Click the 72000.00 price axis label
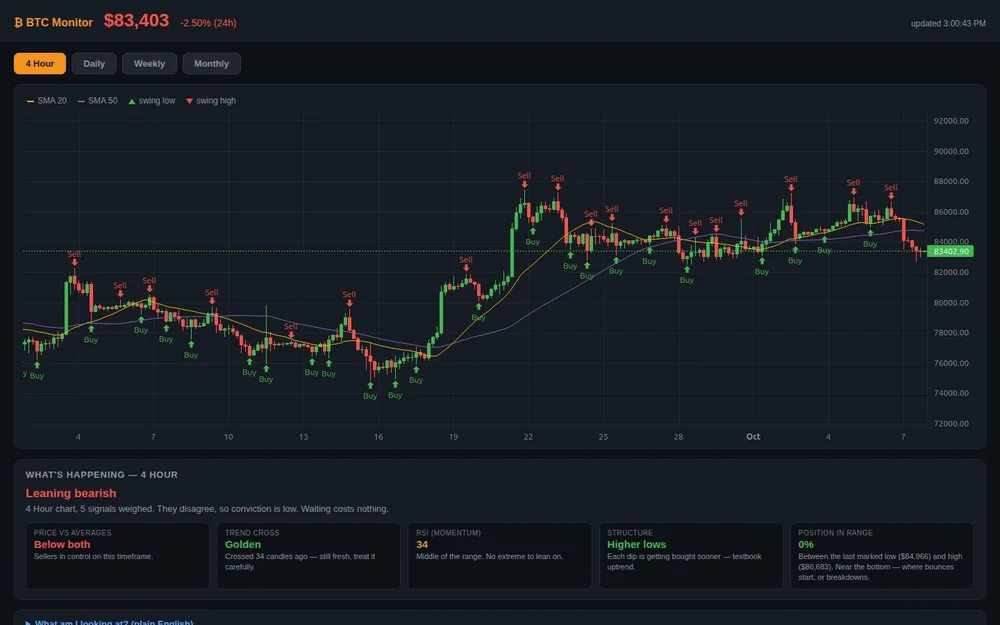Viewport: 1000px width, 625px height. coord(951,423)
